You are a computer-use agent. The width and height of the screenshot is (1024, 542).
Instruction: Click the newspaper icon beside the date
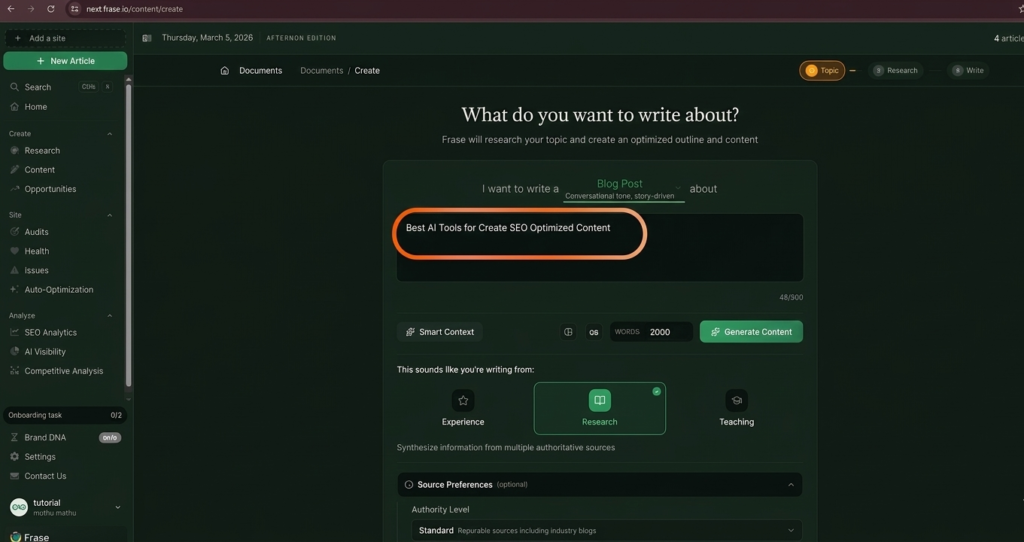coord(147,38)
